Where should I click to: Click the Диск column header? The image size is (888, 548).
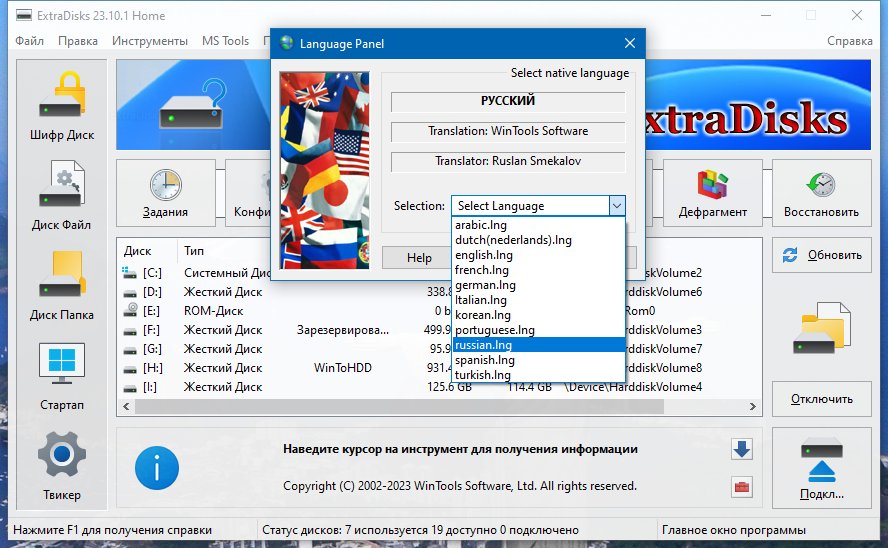tap(147, 251)
